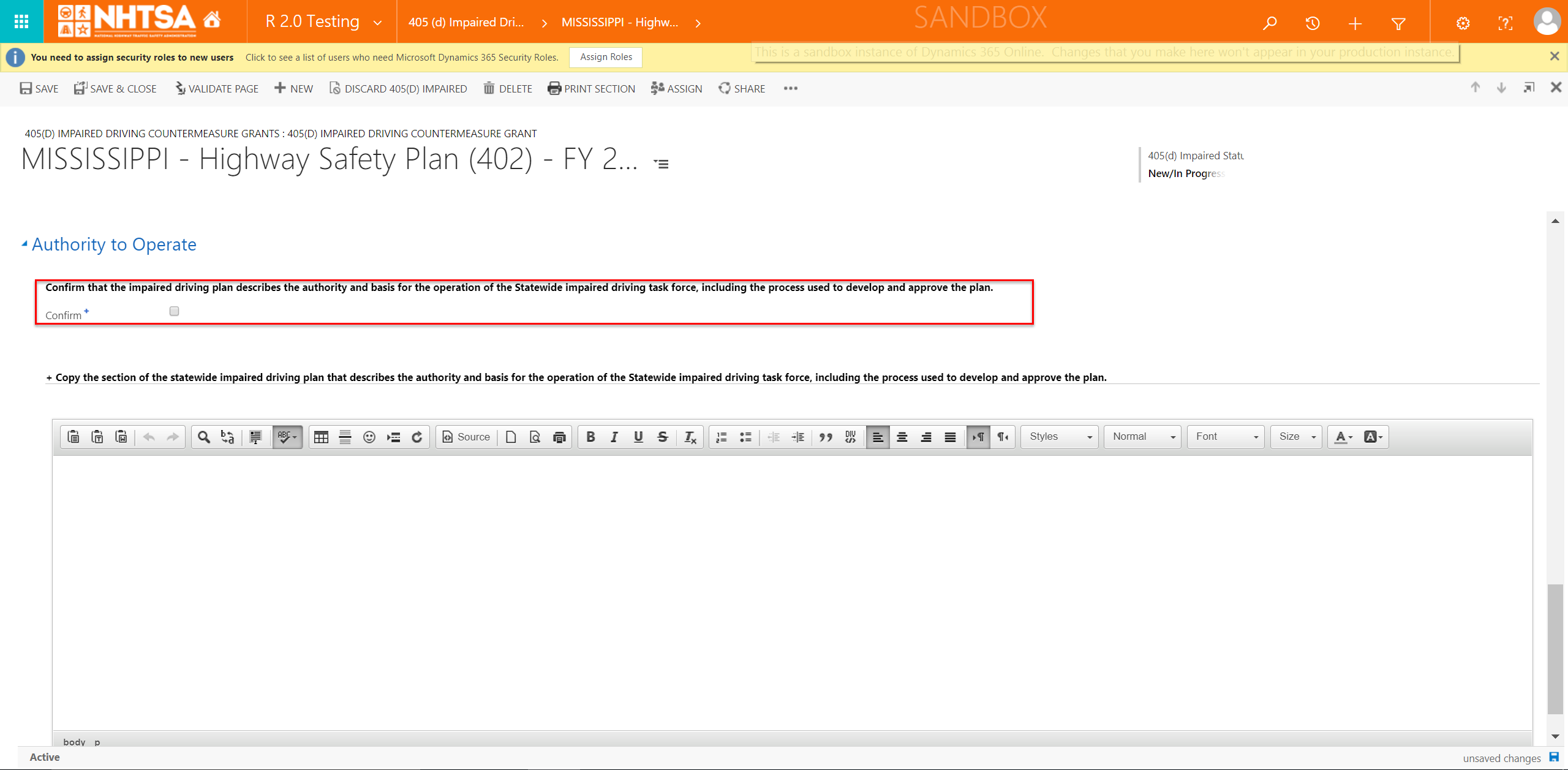Collapse the Authority to Operate section

tap(24, 244)
